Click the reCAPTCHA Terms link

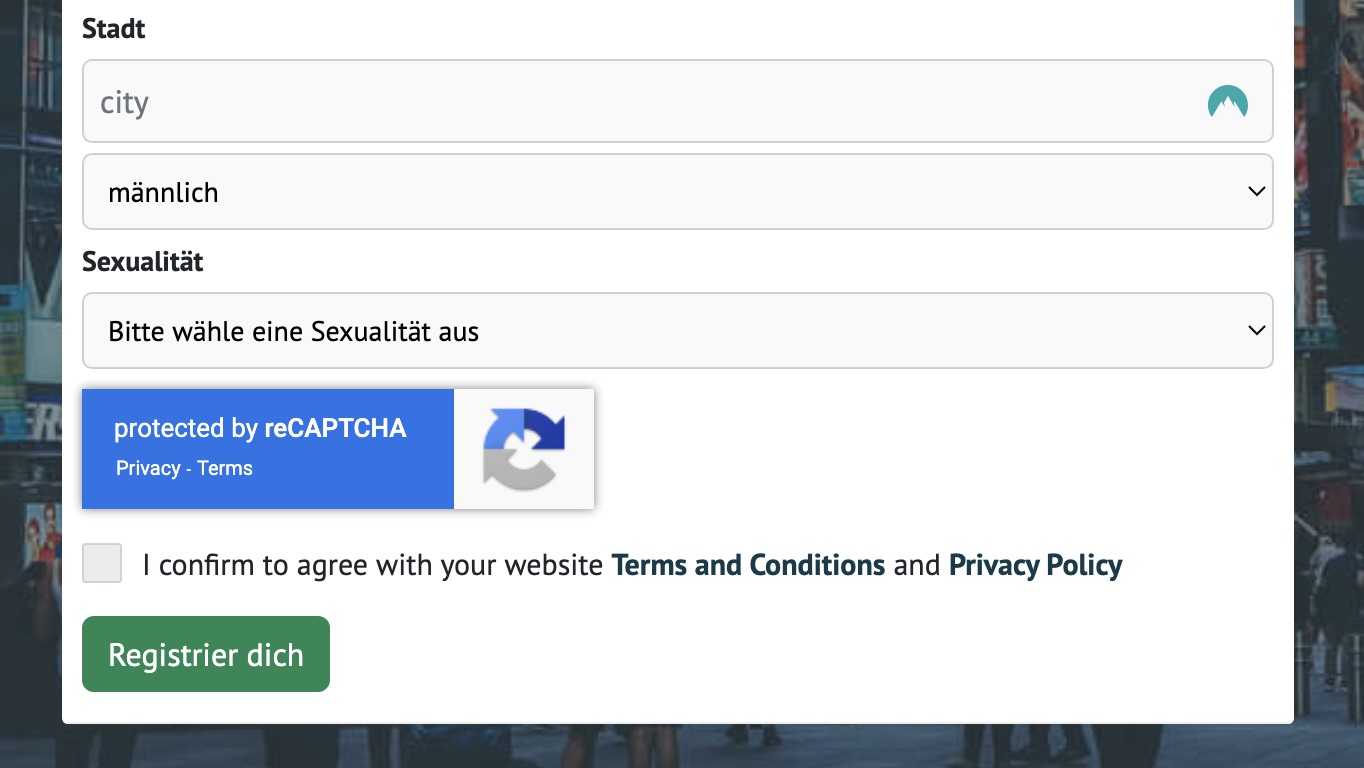coord(225,468)
